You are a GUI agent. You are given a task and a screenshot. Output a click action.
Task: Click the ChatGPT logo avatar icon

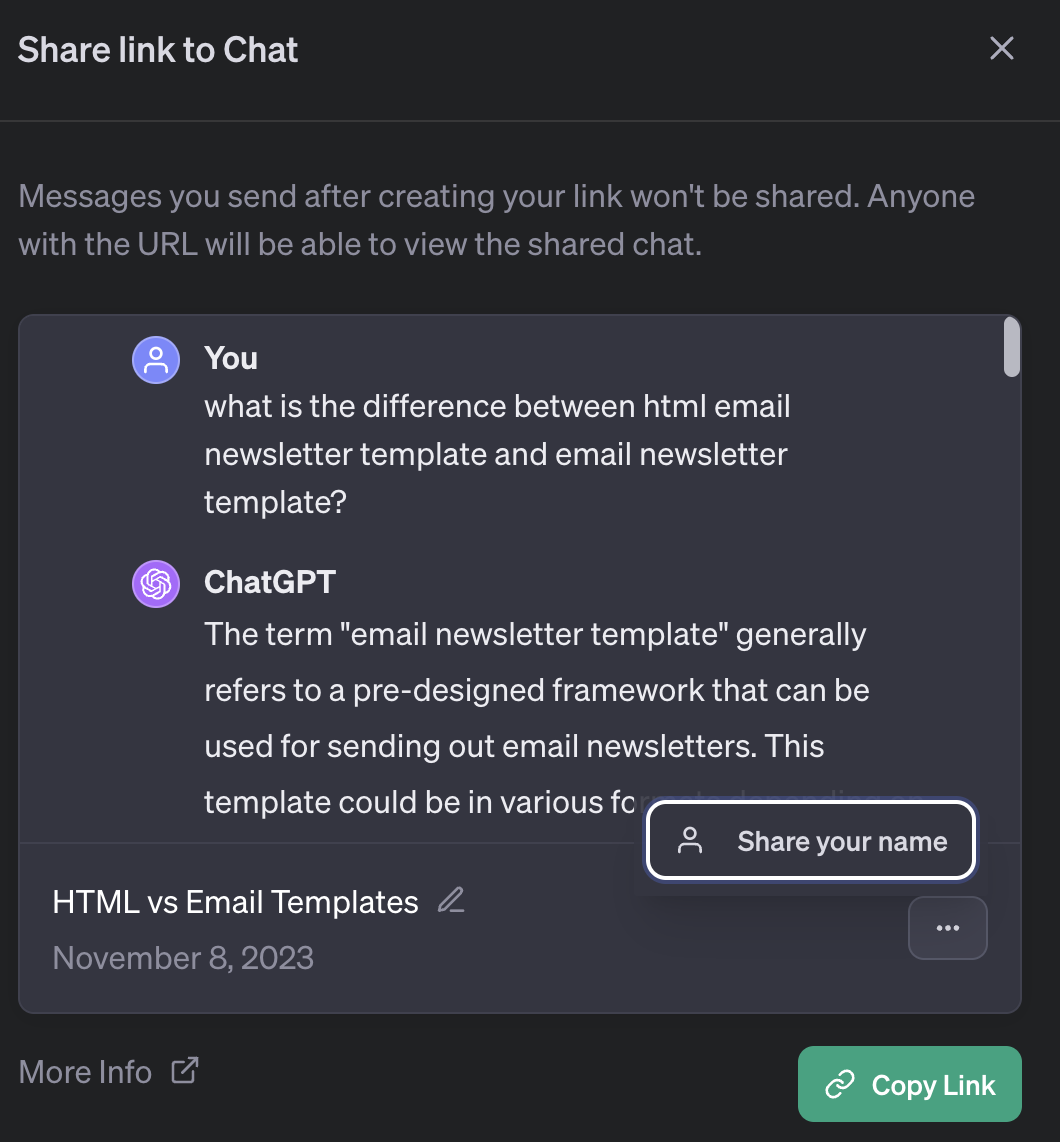(156, 583)
